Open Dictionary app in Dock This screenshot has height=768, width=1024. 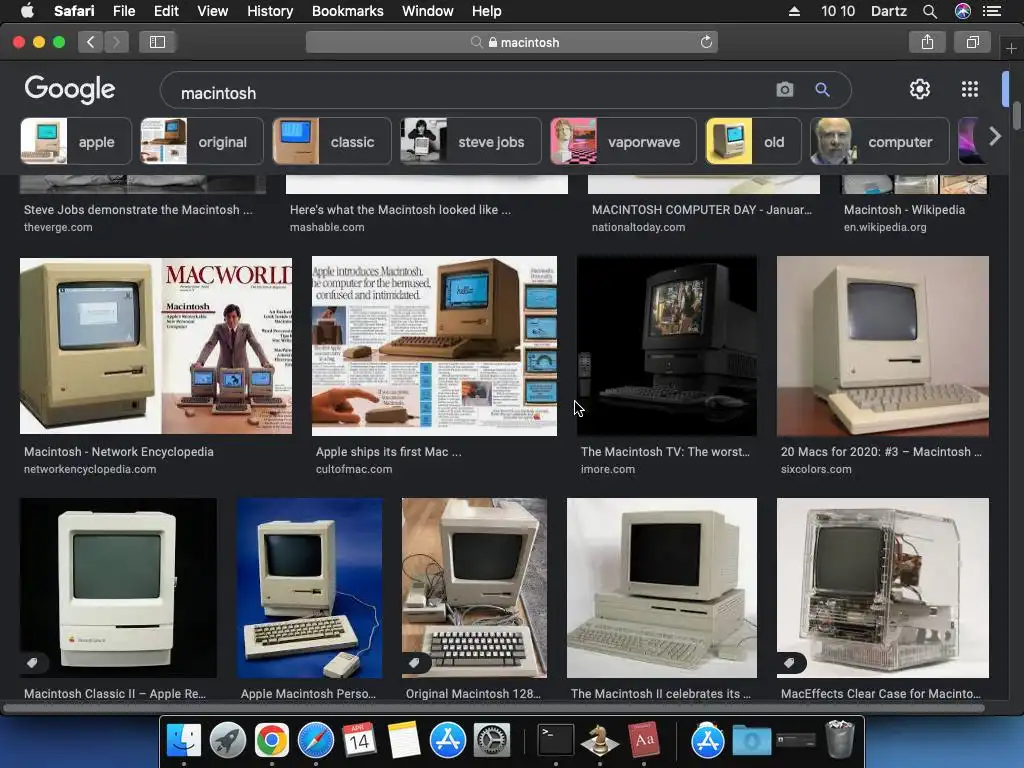(644, 741)
